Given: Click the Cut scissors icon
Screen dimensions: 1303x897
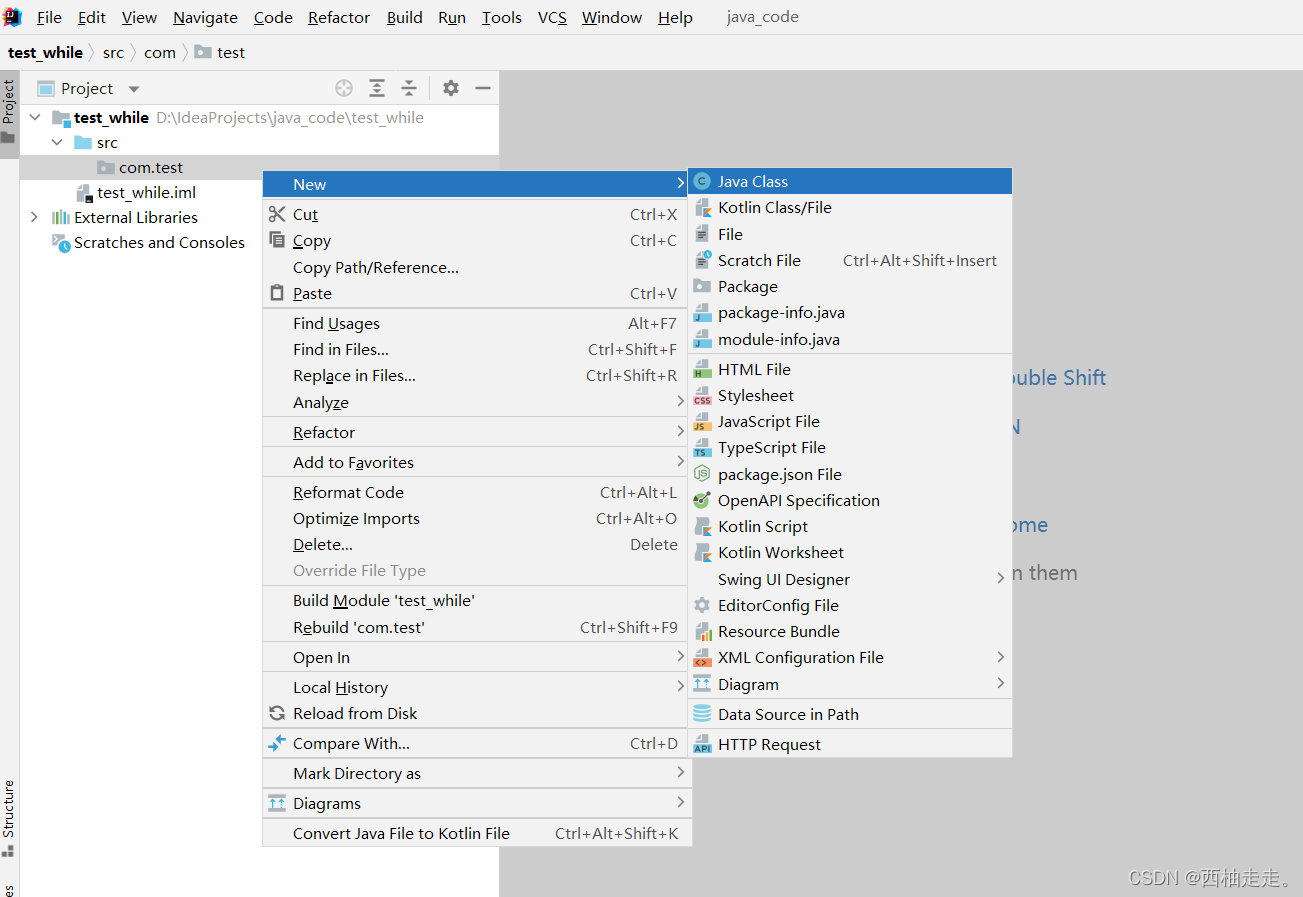Looking at the screenshot, I should coord(277,214).
